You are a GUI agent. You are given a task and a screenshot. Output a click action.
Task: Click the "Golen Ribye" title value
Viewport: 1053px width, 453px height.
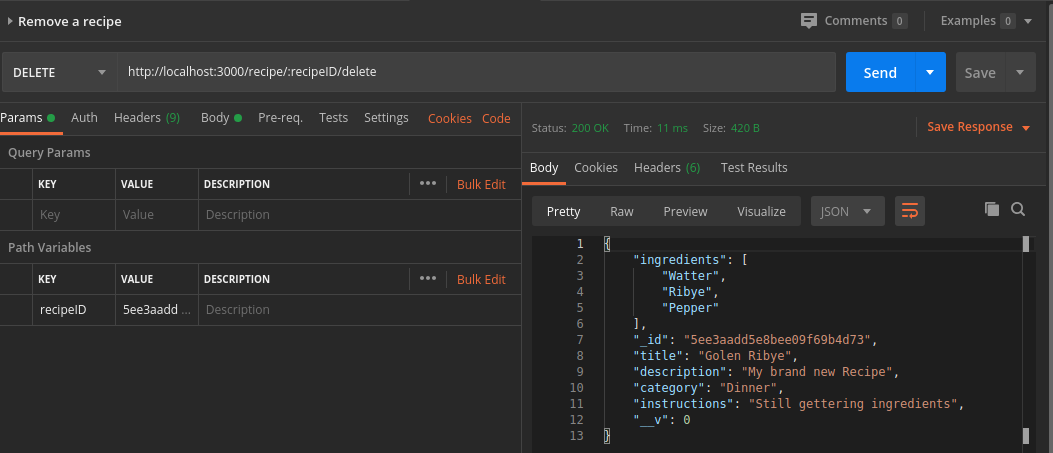[x=747, y=356]
